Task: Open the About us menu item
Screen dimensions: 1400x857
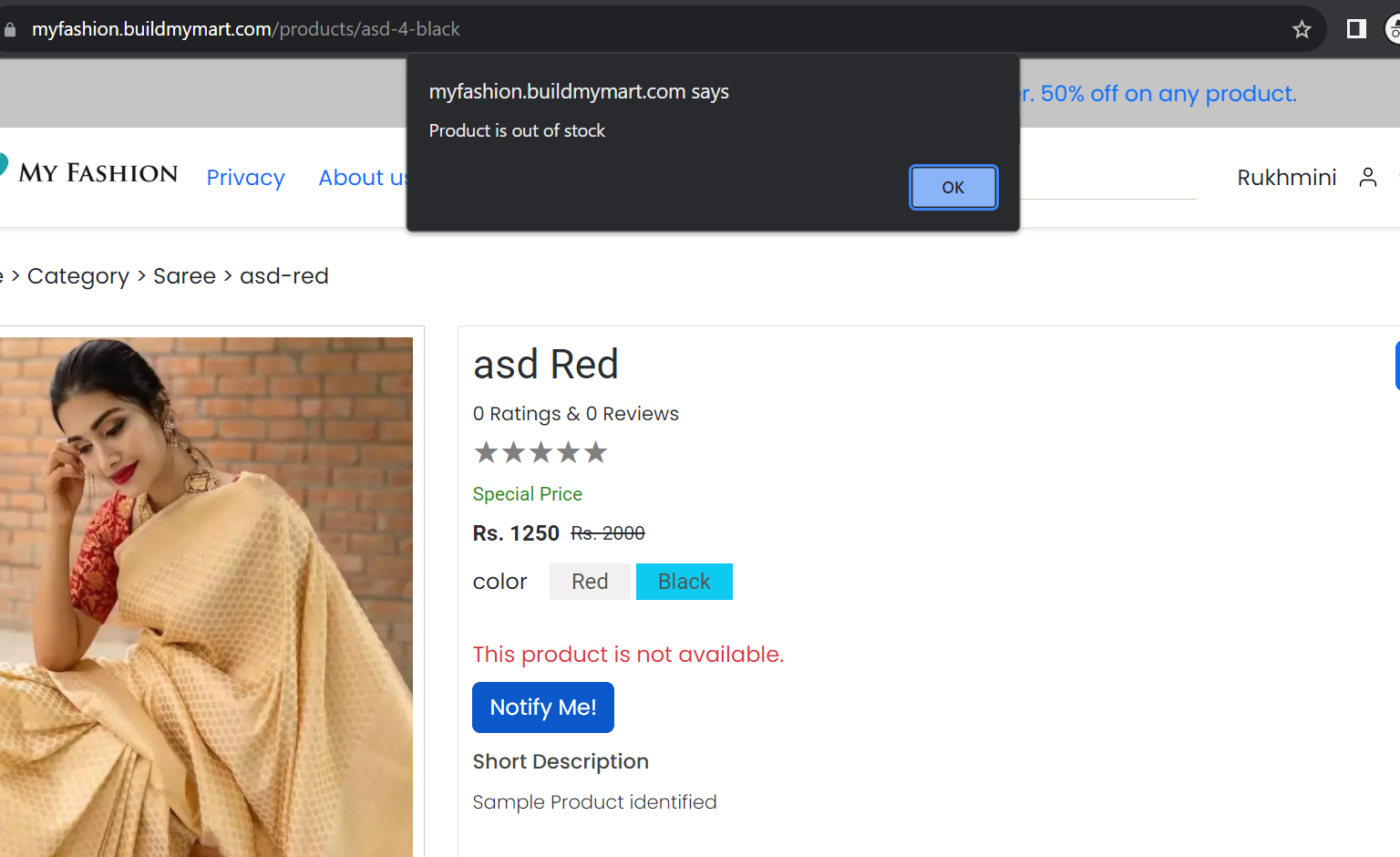Action: 362,178
